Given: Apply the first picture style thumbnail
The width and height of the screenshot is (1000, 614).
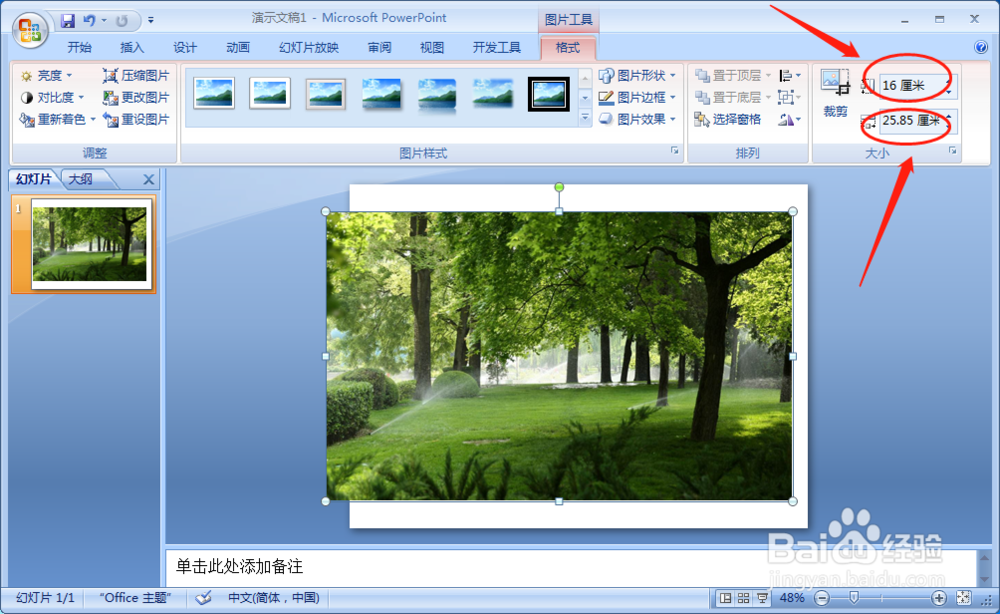Looking at the screenshot, I should pos(214,93).
